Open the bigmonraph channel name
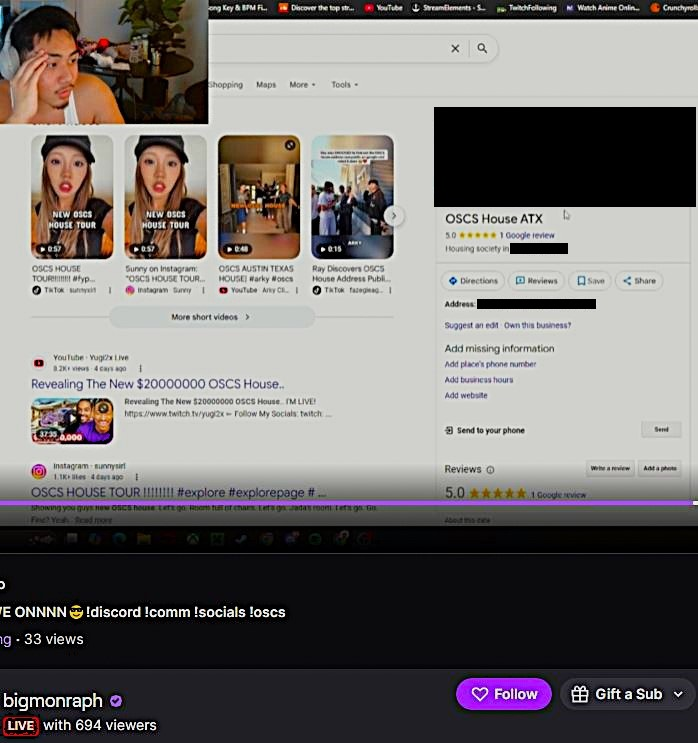698x743 pixels. [x=53, y=700]
